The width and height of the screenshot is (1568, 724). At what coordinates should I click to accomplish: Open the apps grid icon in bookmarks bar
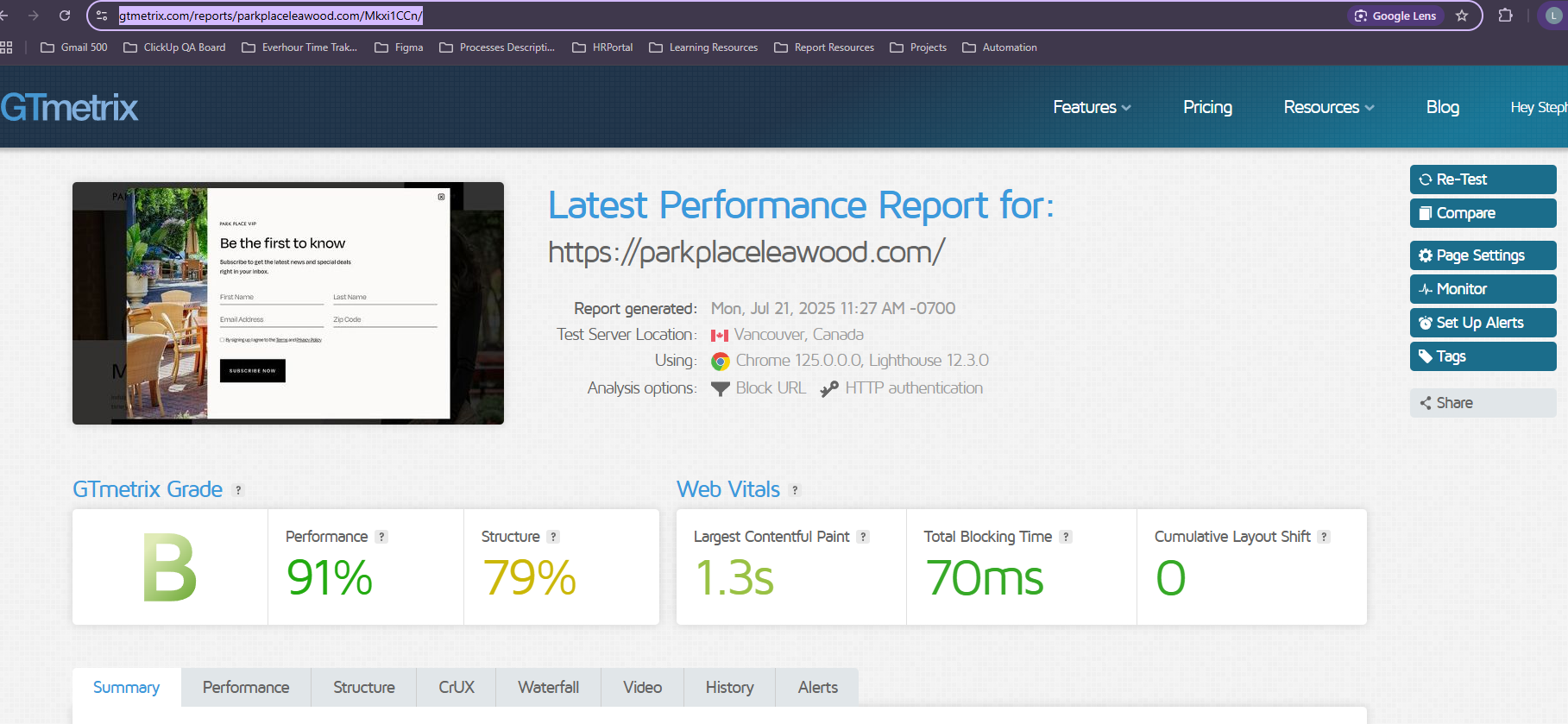point(6,47)
